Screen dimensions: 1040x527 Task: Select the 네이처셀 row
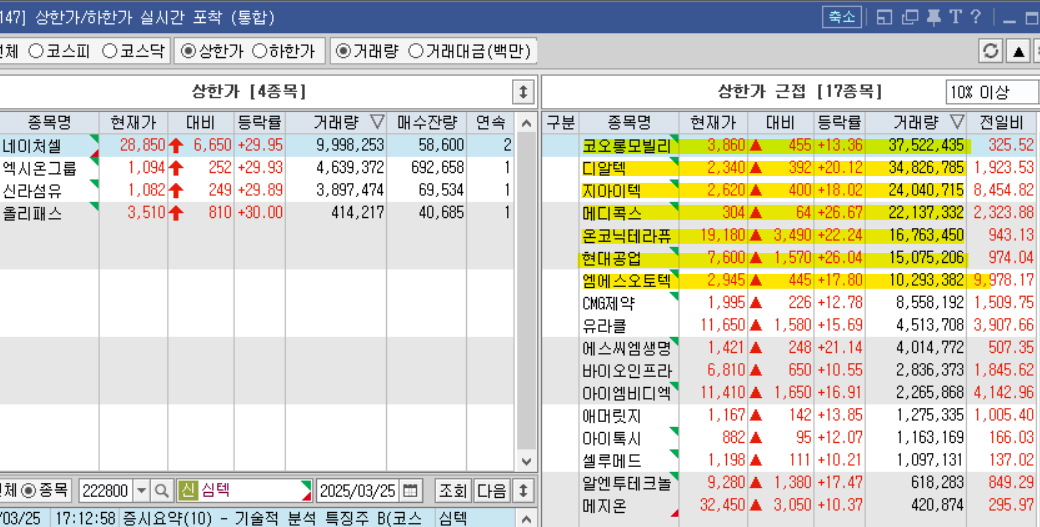pyautogui.click(x=257, y=145)
